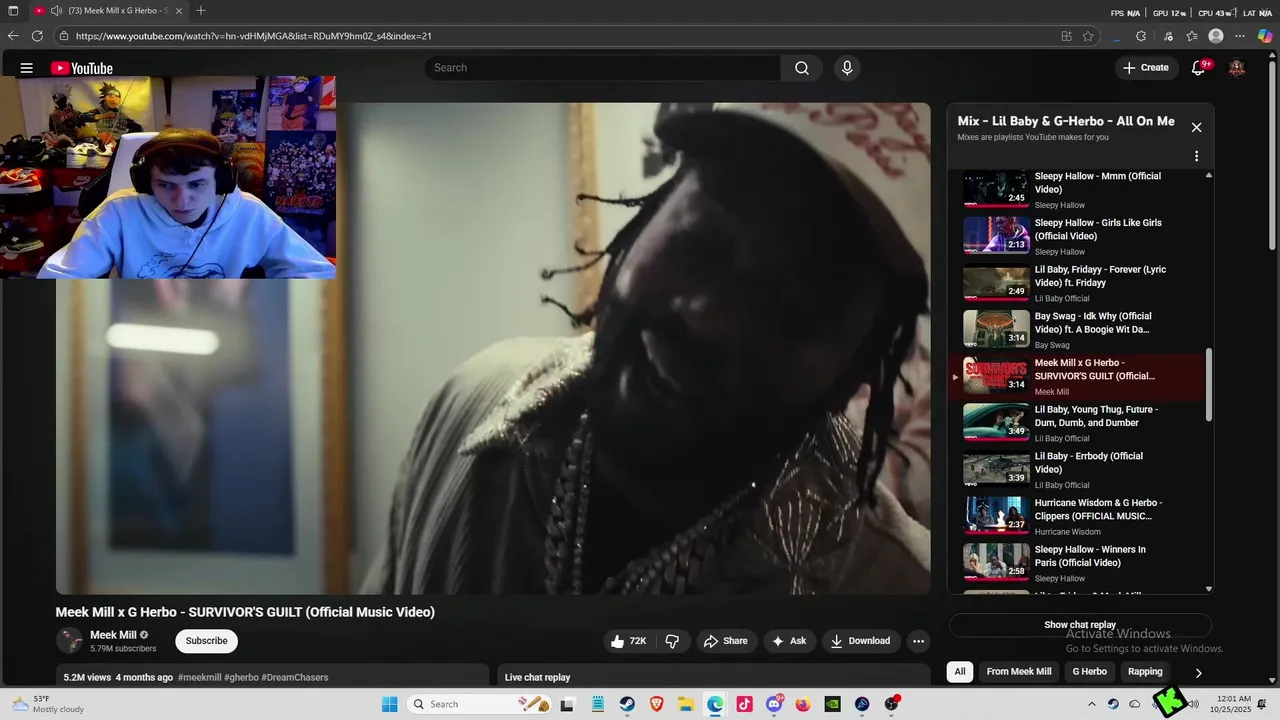Open Copilot sidebar icon
The width and height of the screenshot is (1280, 720).
coord(1265,36)
